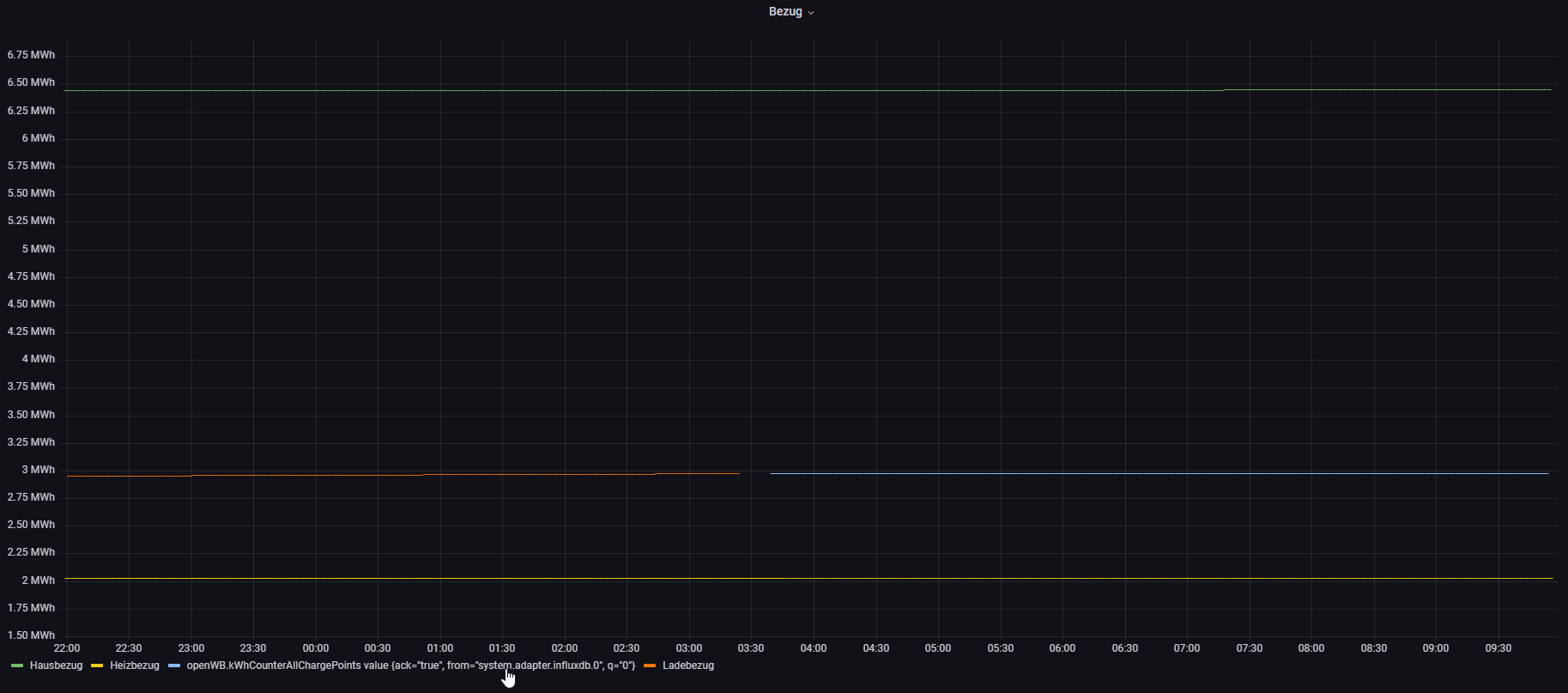Click the 2.75 MWh axis label
This screenshot has height=693, width=1568.
tap(31, 497)
